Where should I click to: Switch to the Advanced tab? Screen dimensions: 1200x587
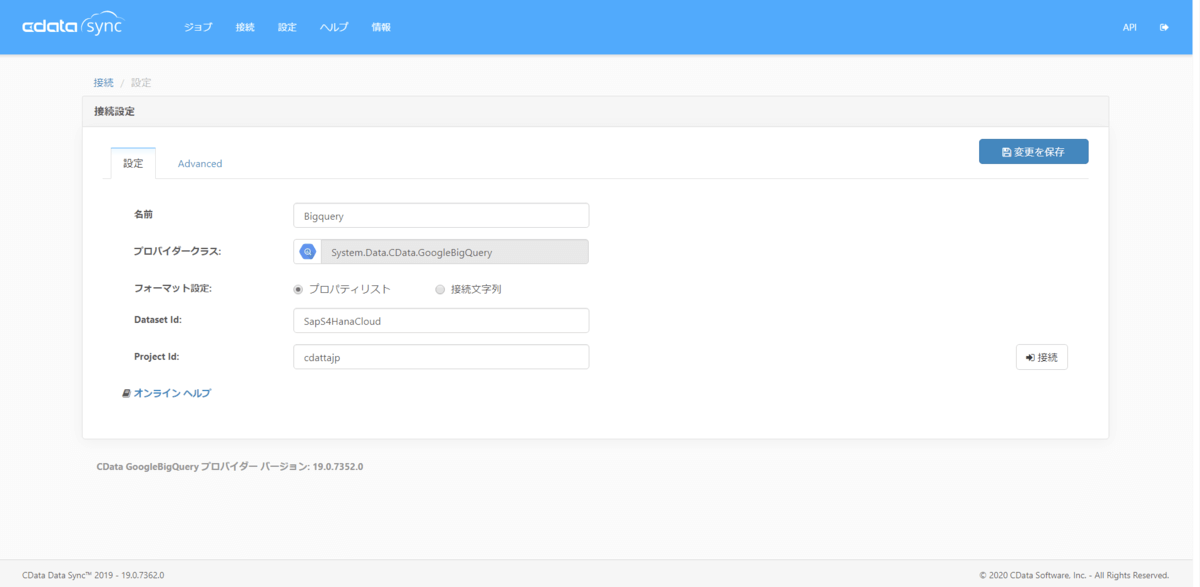pos(200,163)
